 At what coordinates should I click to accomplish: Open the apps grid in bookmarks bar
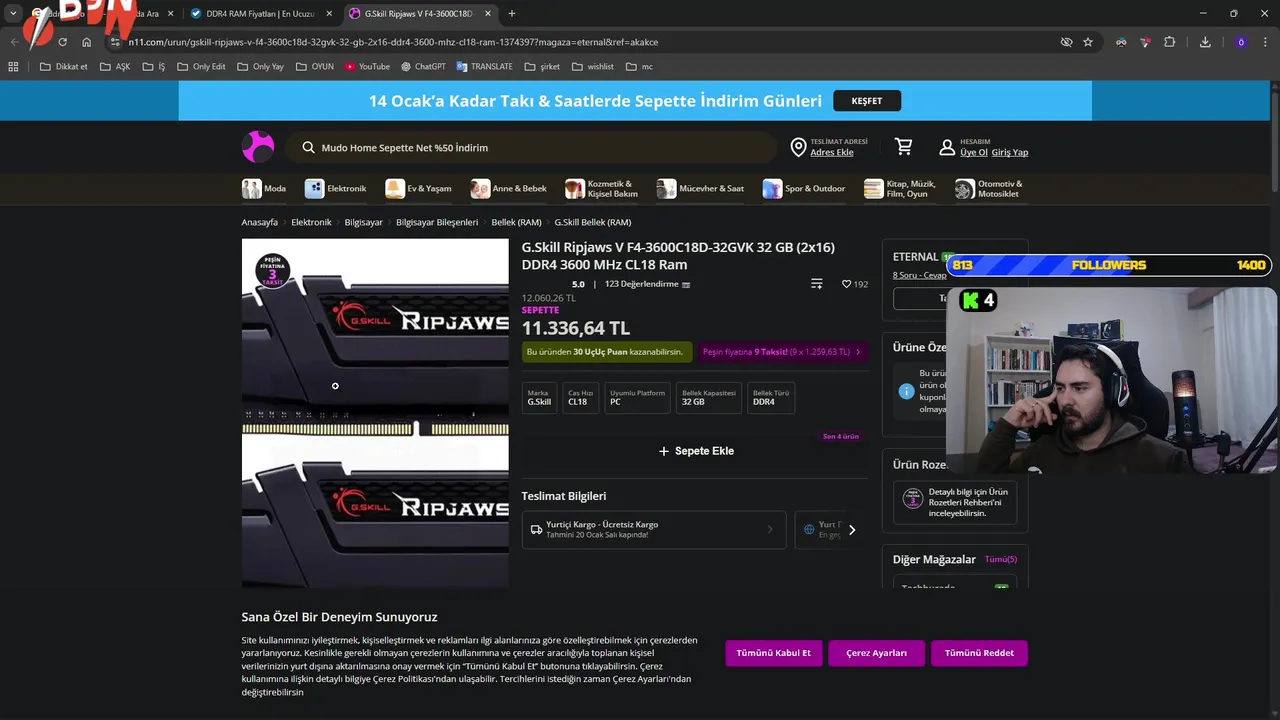[13, 66]
